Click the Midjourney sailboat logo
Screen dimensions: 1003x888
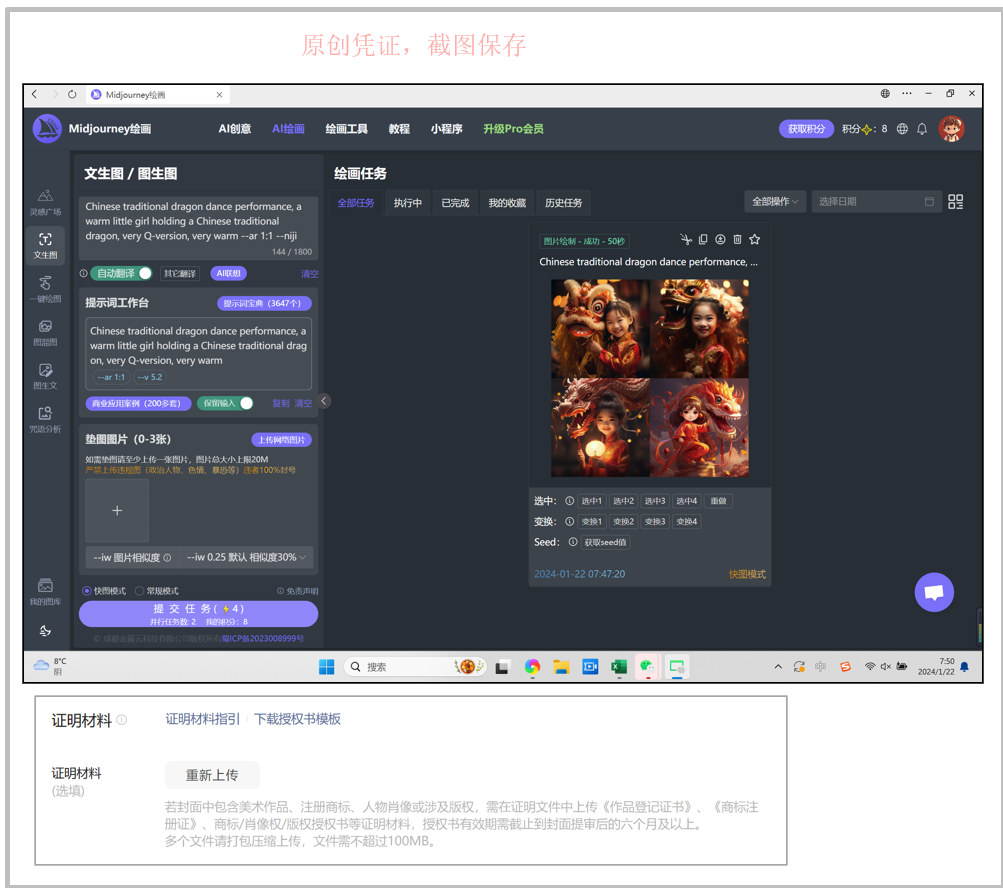pos(47,129)
